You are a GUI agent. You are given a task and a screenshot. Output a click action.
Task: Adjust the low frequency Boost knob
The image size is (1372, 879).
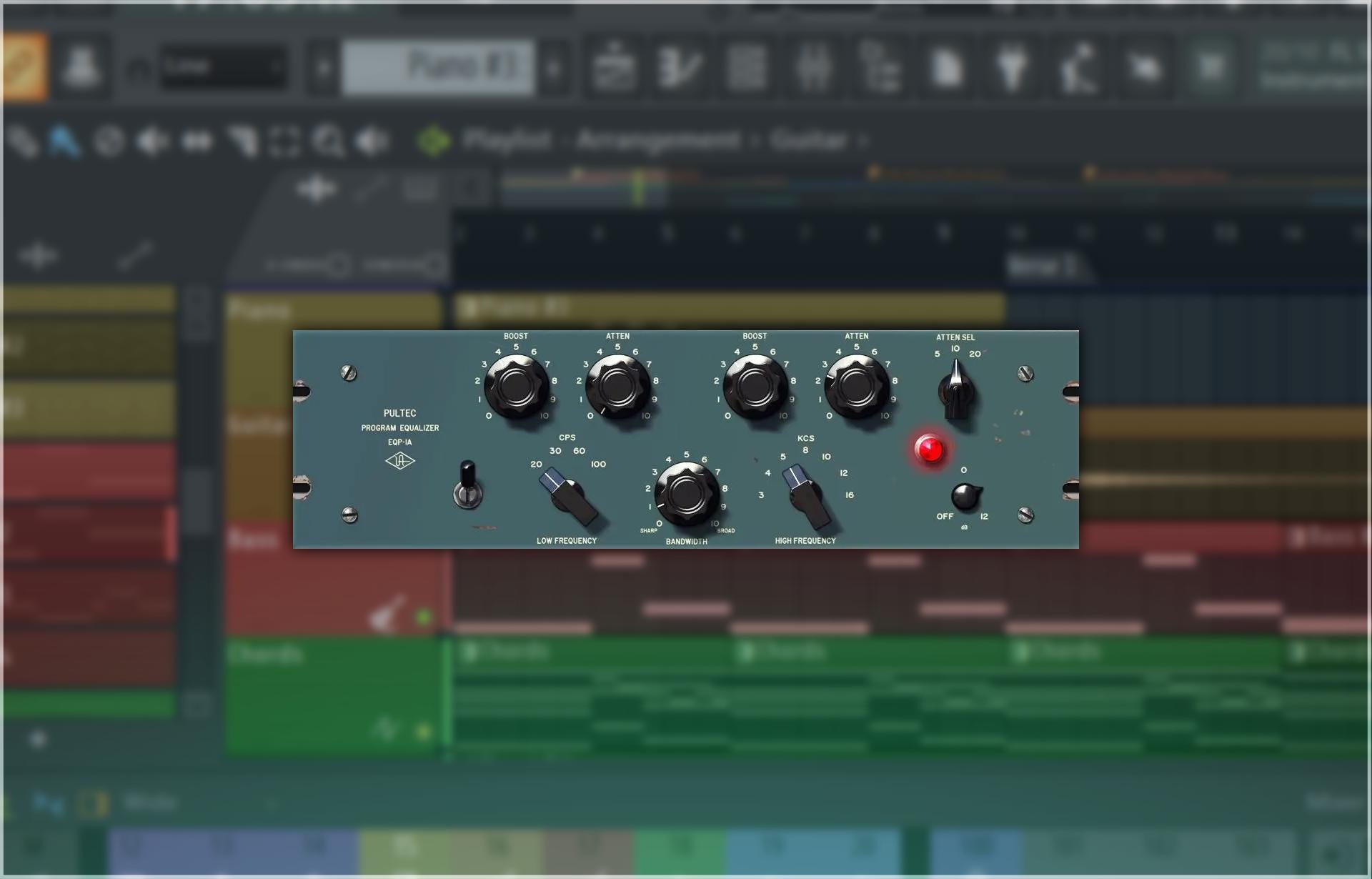[x=516, y=387]
